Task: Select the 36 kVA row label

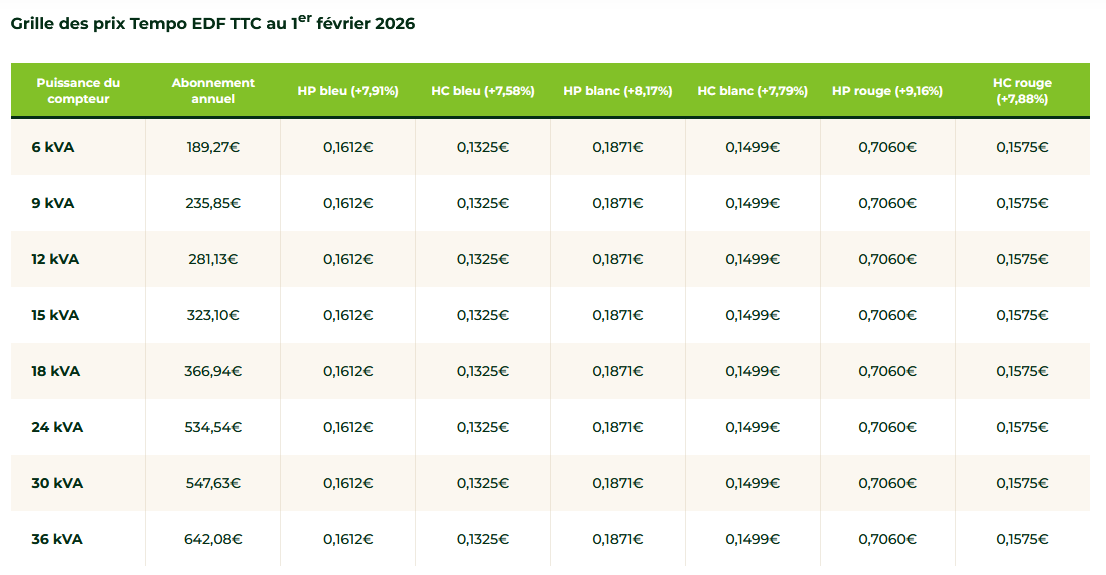Action: 57,539
